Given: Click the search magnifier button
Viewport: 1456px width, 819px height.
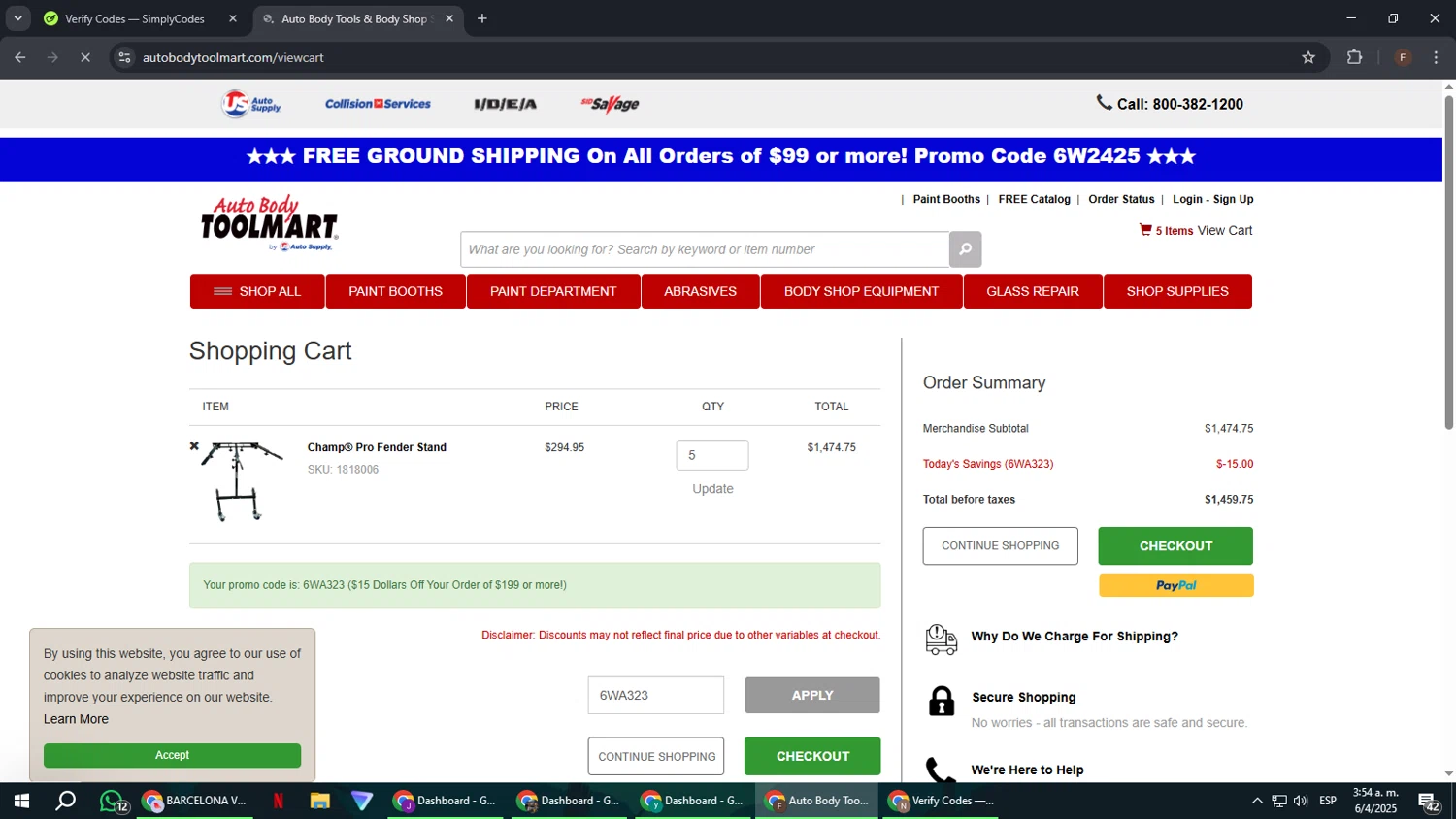Looking at the screenshot, I should [x=965, y=249].
